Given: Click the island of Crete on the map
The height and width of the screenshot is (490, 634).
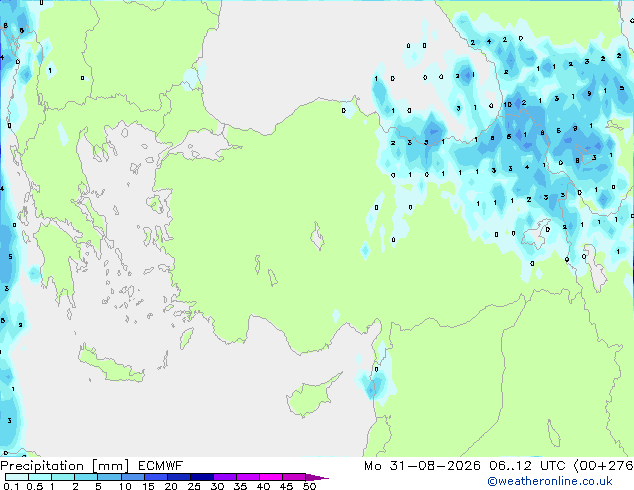Looking at the screenshot, I should tap(112, 364).
